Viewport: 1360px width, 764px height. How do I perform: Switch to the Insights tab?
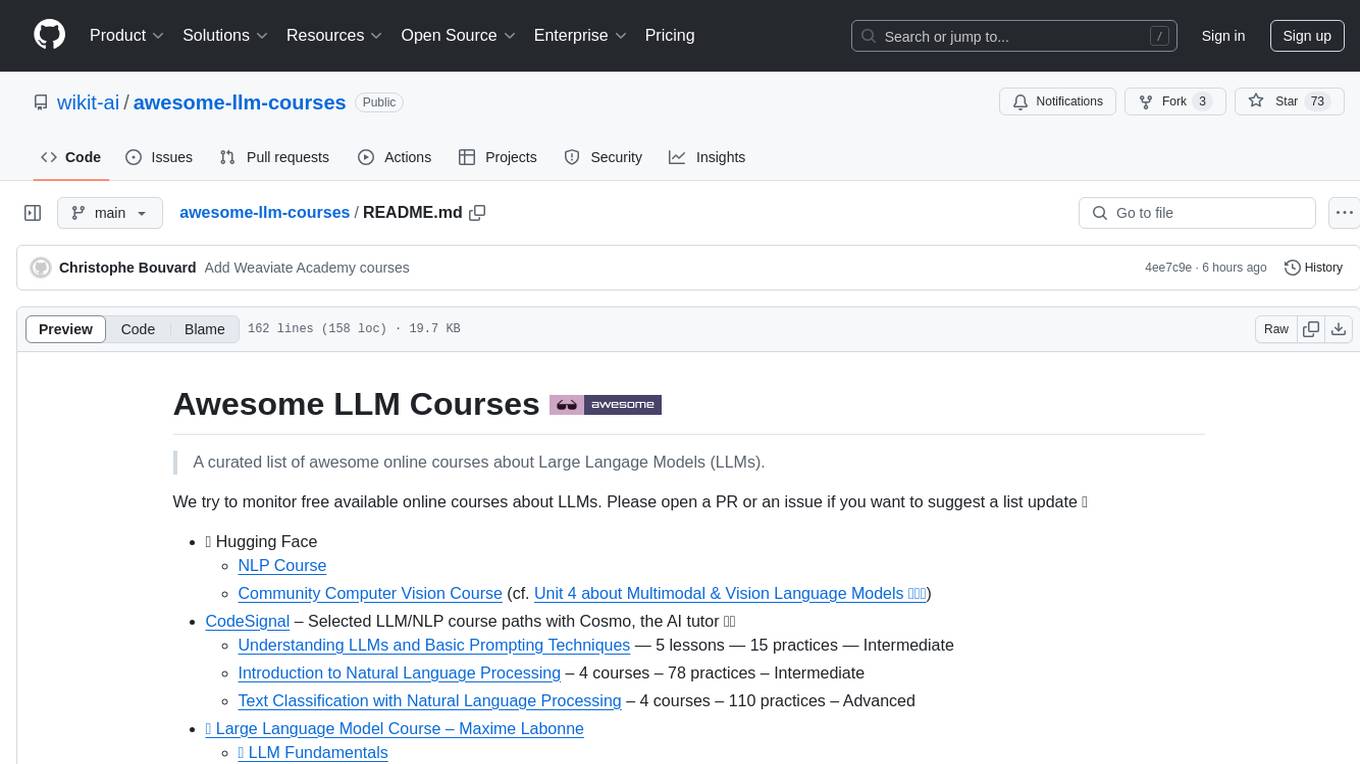[x=707, y=157]
